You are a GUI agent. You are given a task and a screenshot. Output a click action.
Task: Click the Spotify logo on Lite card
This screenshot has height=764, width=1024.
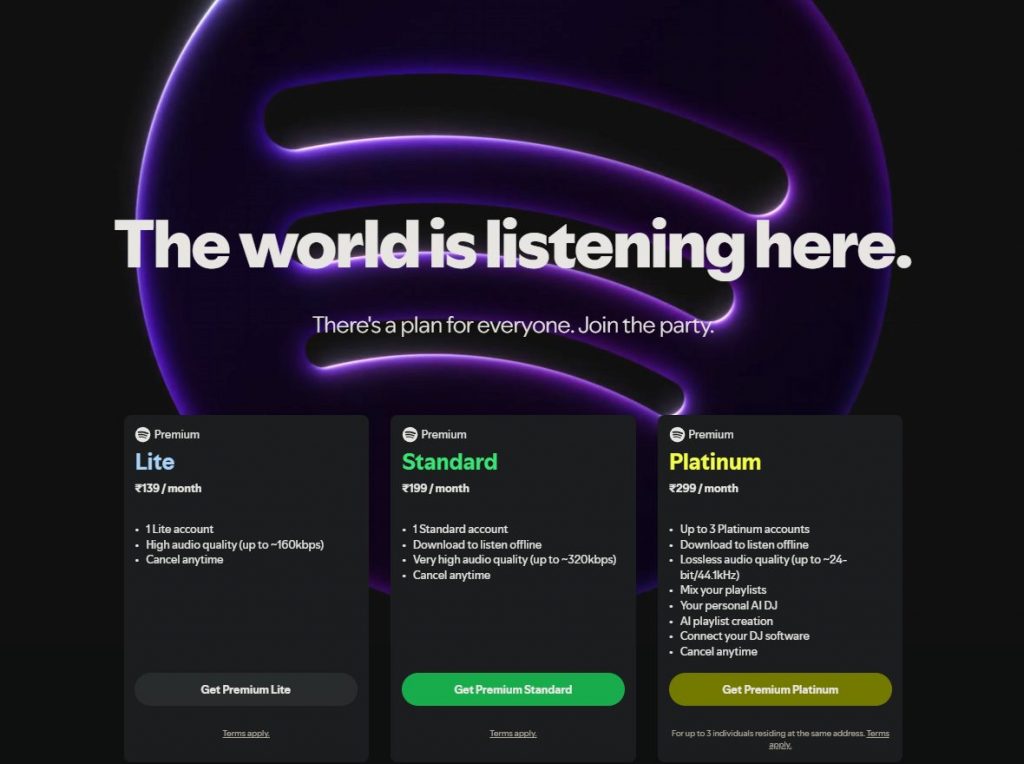(x=142, y=434)
